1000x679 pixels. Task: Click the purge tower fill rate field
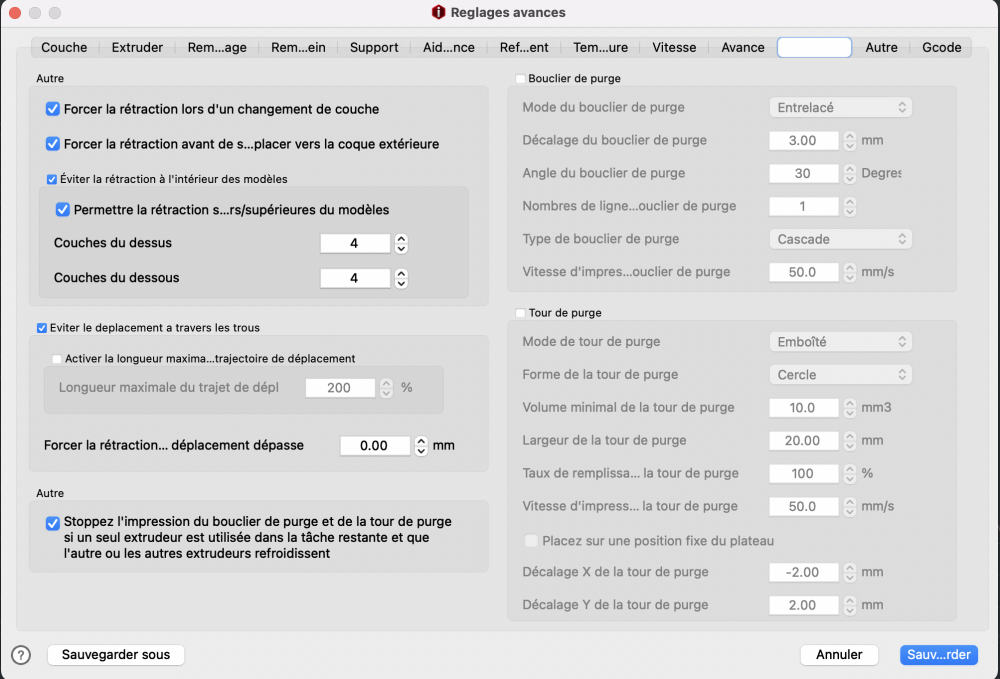coord(804,474)
